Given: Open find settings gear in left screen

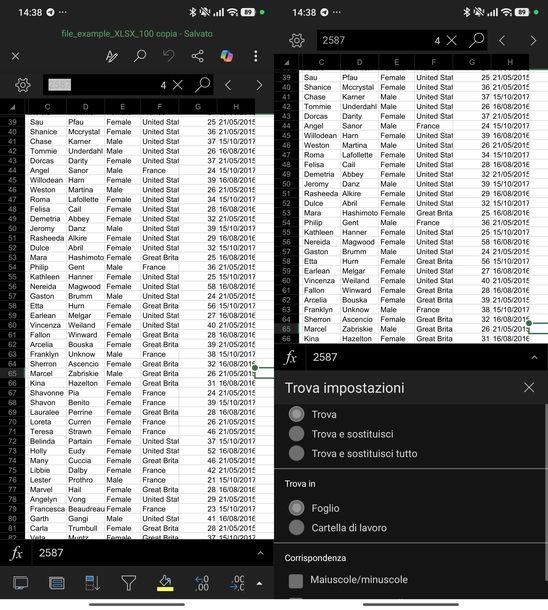Looking at the screenshot, I should [x=23, y=85].
